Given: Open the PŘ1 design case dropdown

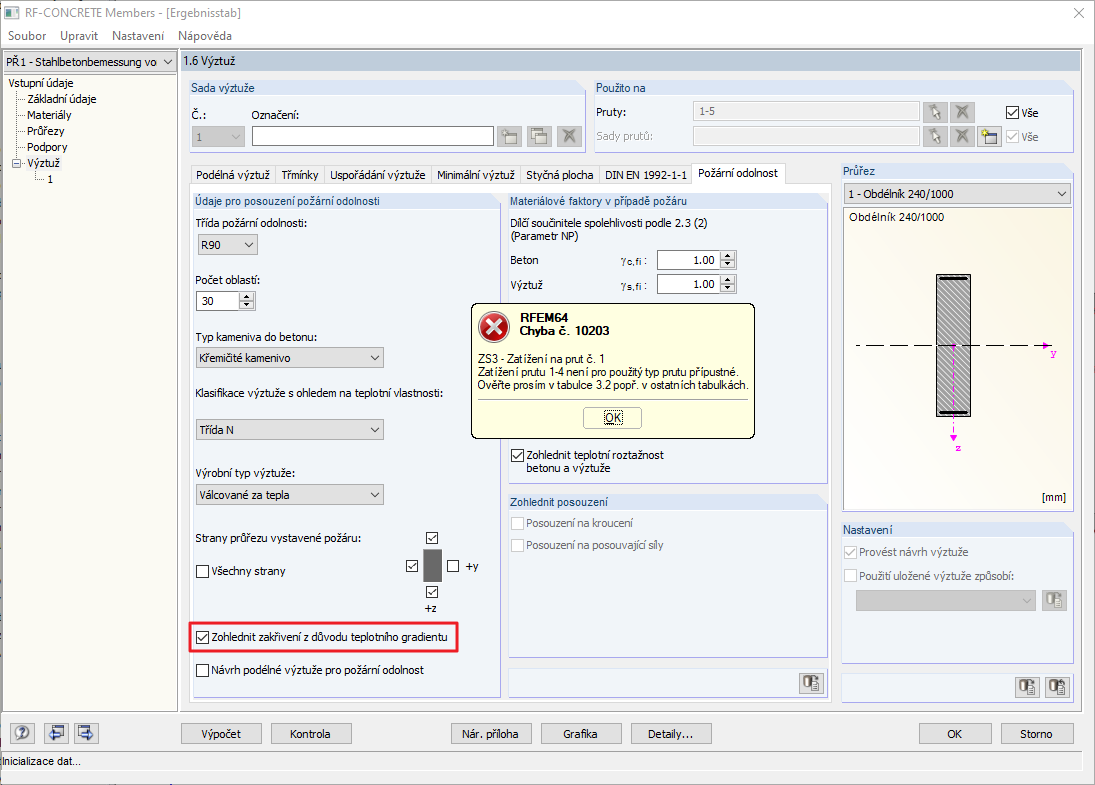Looking at the screenshot, I should point(89,61).
